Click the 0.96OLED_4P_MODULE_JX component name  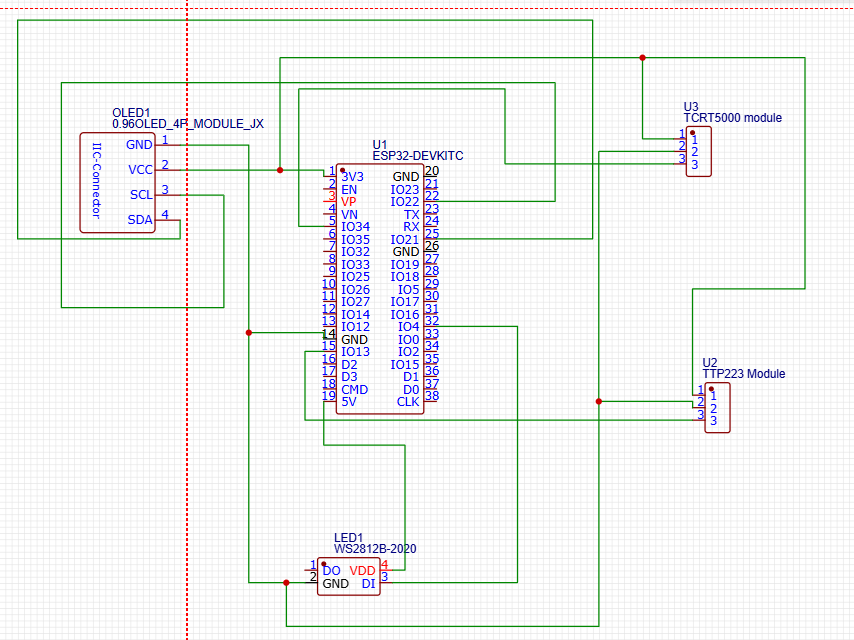(188, 124)
